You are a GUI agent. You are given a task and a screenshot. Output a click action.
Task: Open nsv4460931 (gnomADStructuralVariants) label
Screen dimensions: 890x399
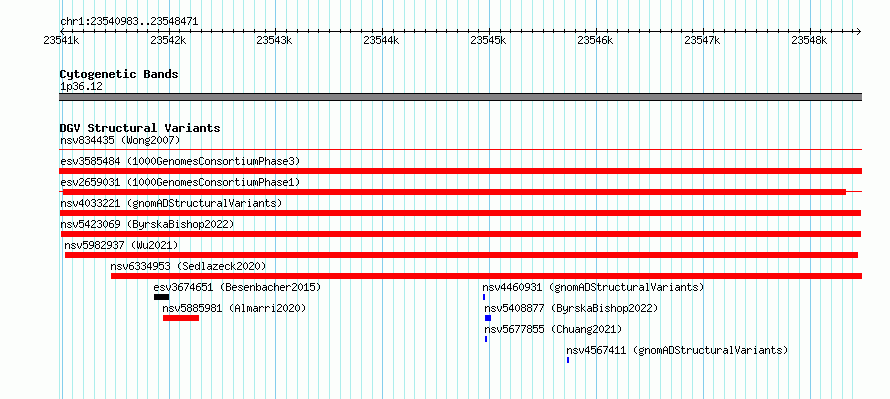593,287
